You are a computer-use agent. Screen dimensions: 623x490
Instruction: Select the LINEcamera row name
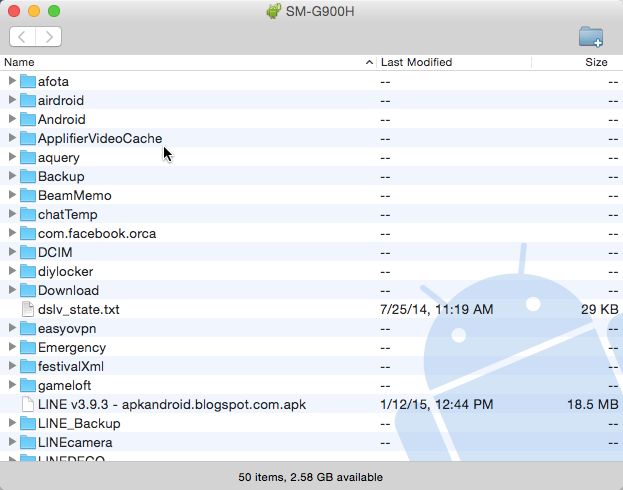[75, 443]
